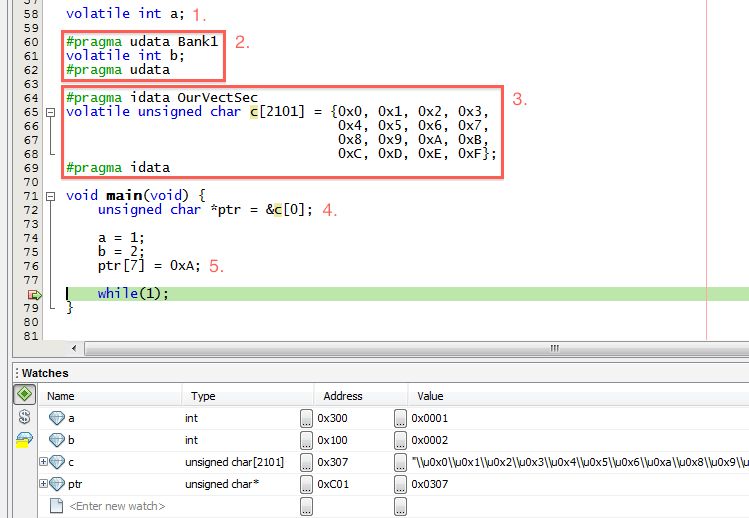Click the Enter new watch field
The width and height of the screenshot is (749, 518).
(116, 506)
